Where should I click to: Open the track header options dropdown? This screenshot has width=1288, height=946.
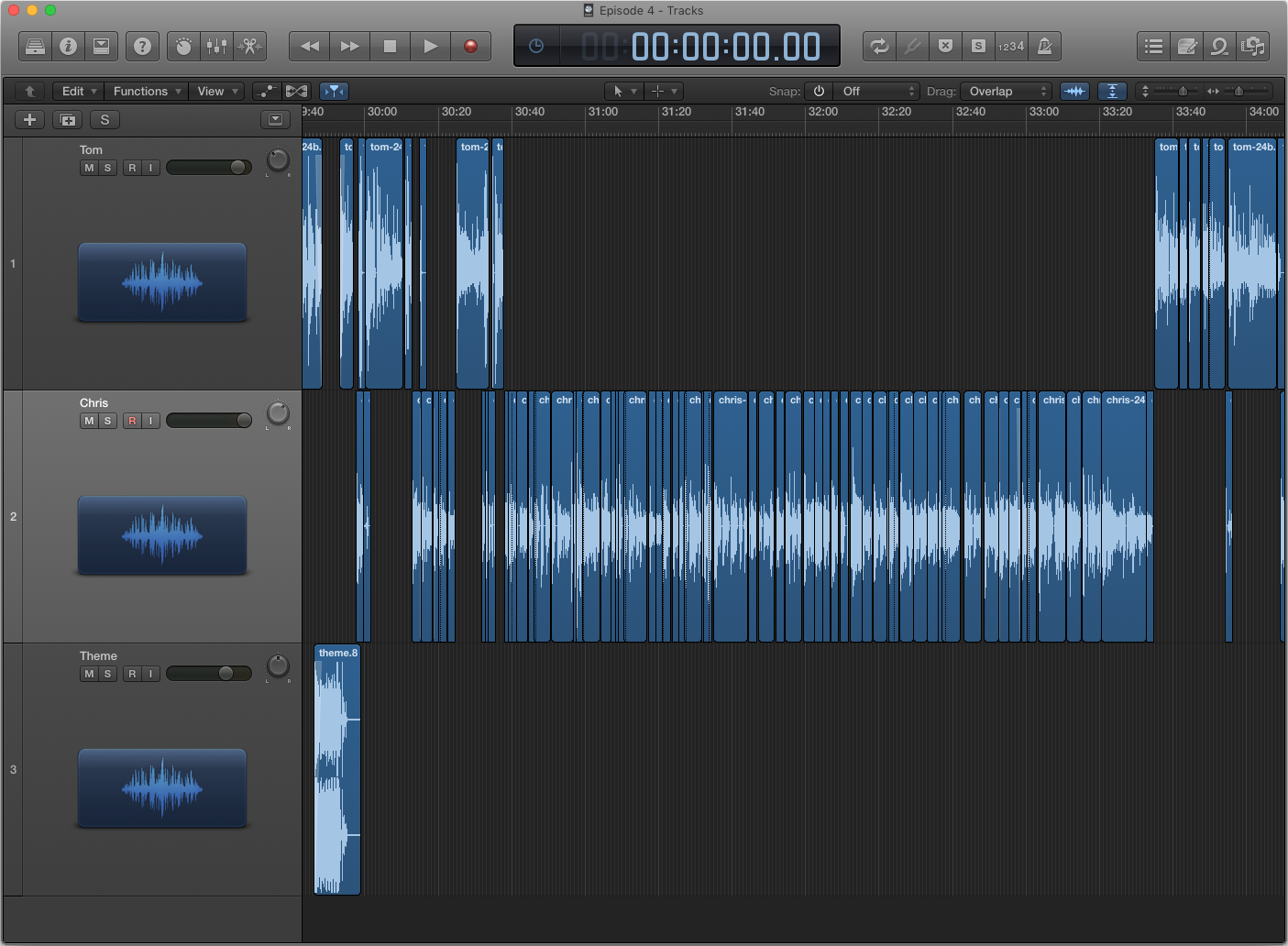coord(275,119)
